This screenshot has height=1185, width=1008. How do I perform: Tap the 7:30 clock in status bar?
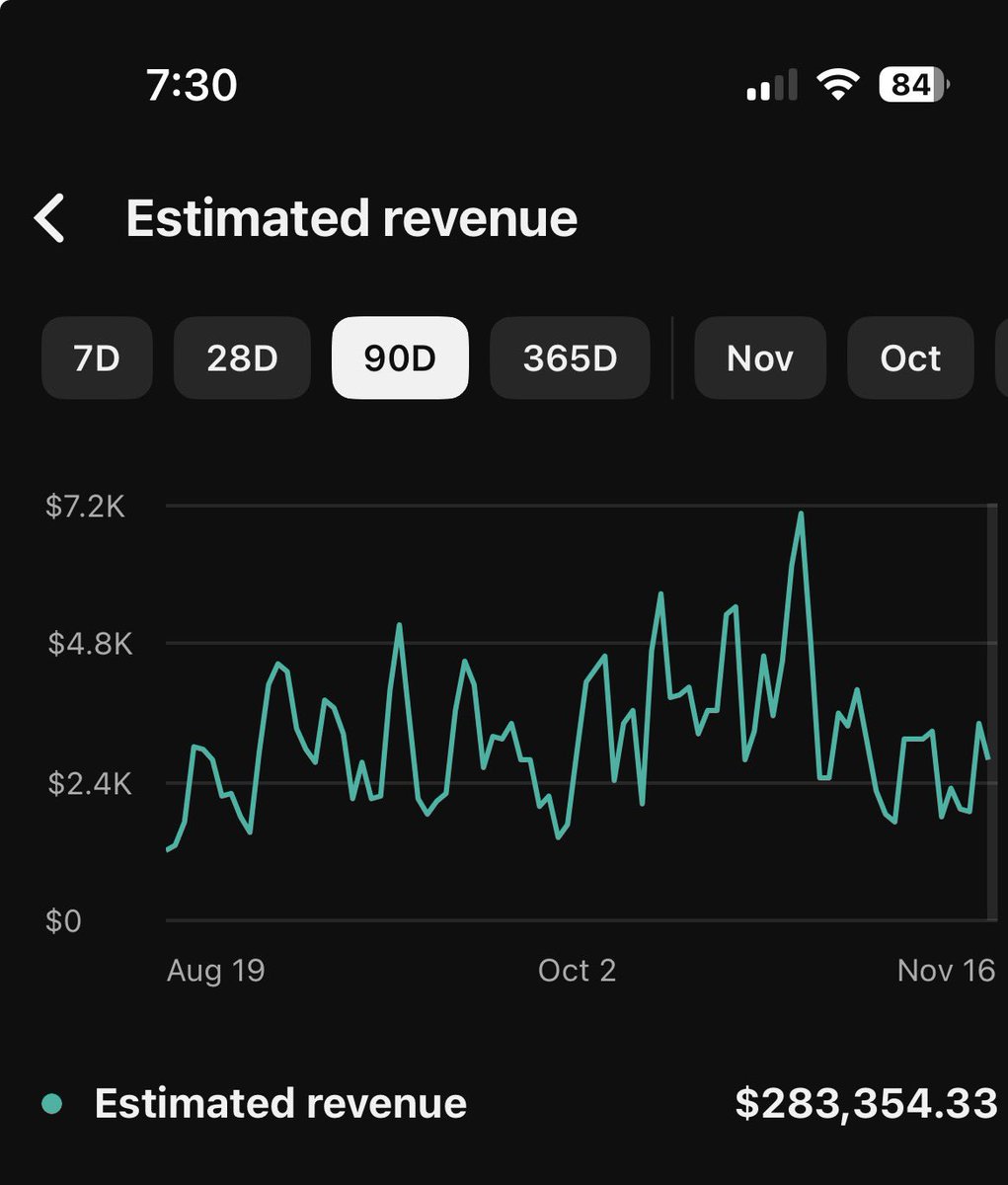point(192,85)
